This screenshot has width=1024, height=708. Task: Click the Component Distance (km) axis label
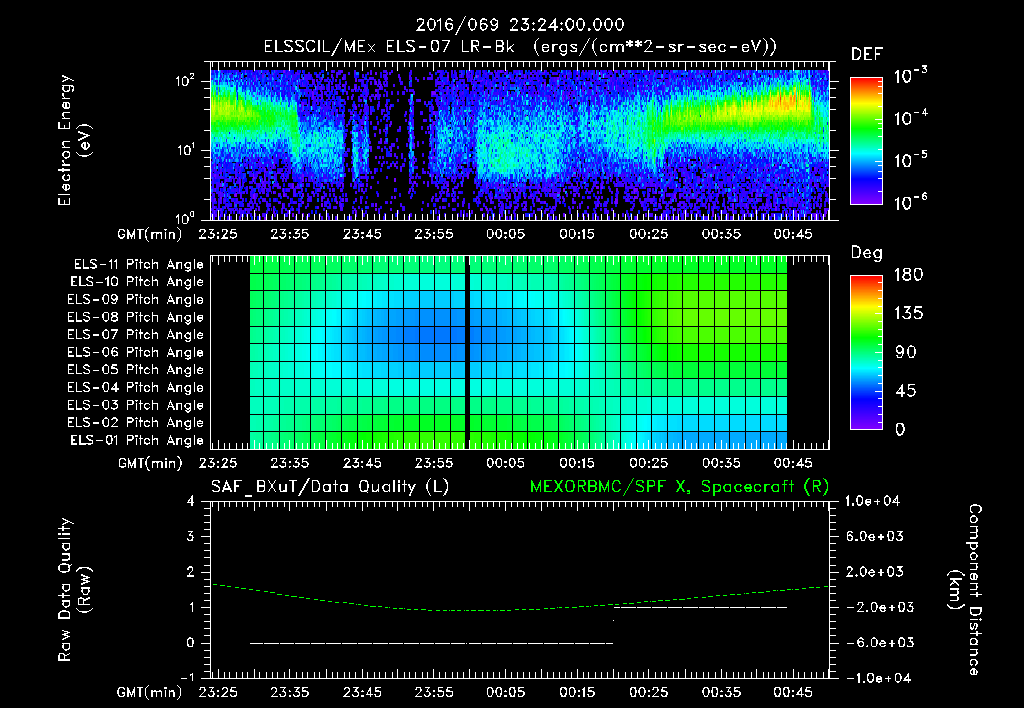964,590
